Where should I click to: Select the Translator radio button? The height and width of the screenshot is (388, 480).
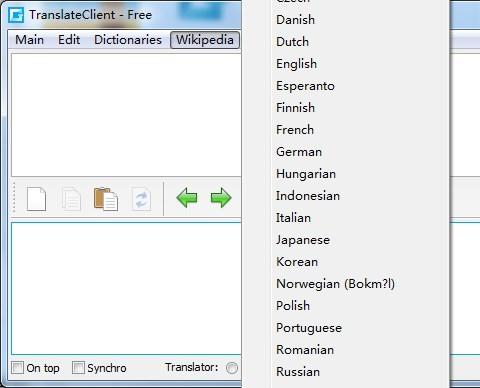(x=232, y=368)
